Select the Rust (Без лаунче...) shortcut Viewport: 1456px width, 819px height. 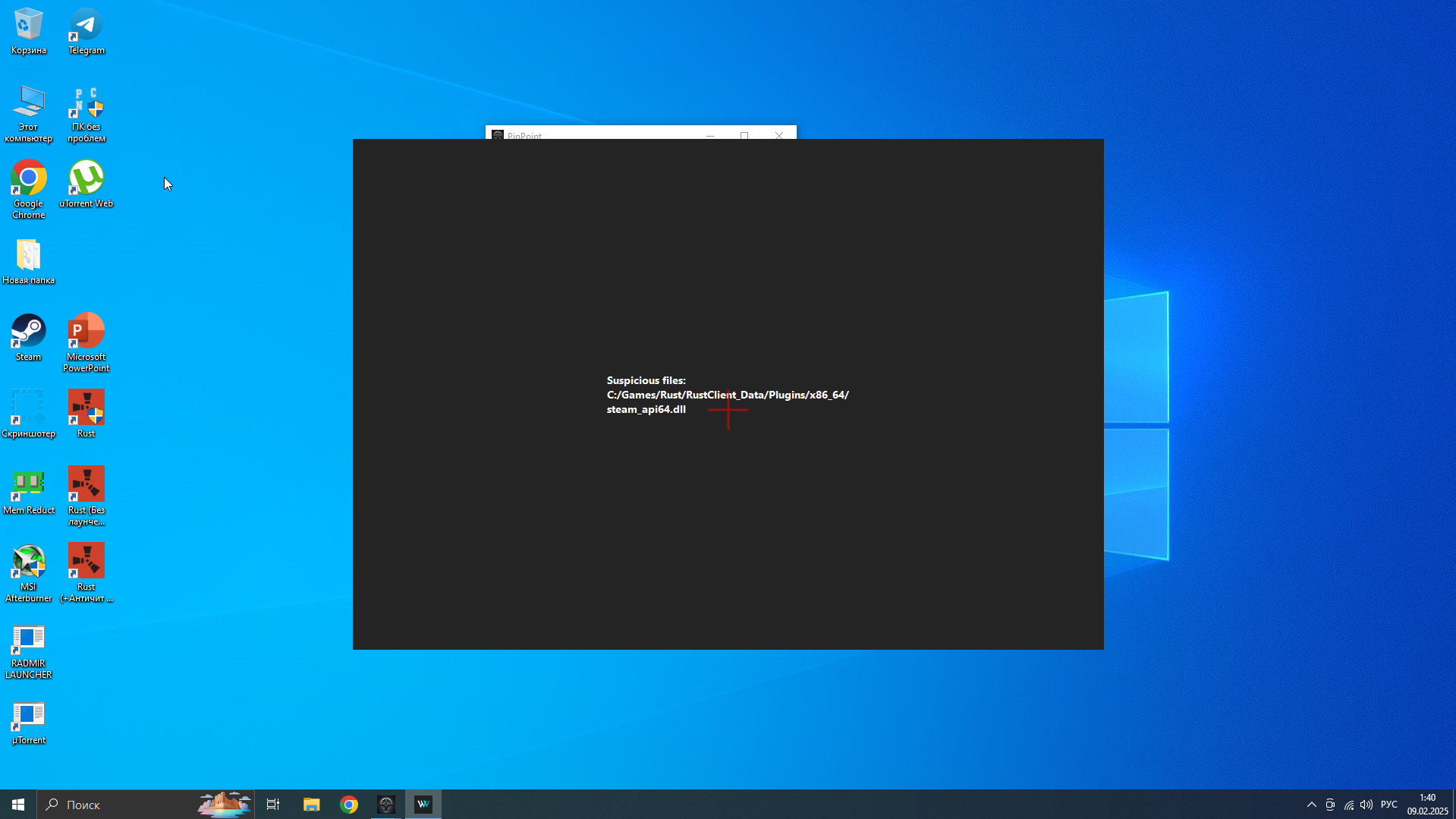(x=86, y=496)
